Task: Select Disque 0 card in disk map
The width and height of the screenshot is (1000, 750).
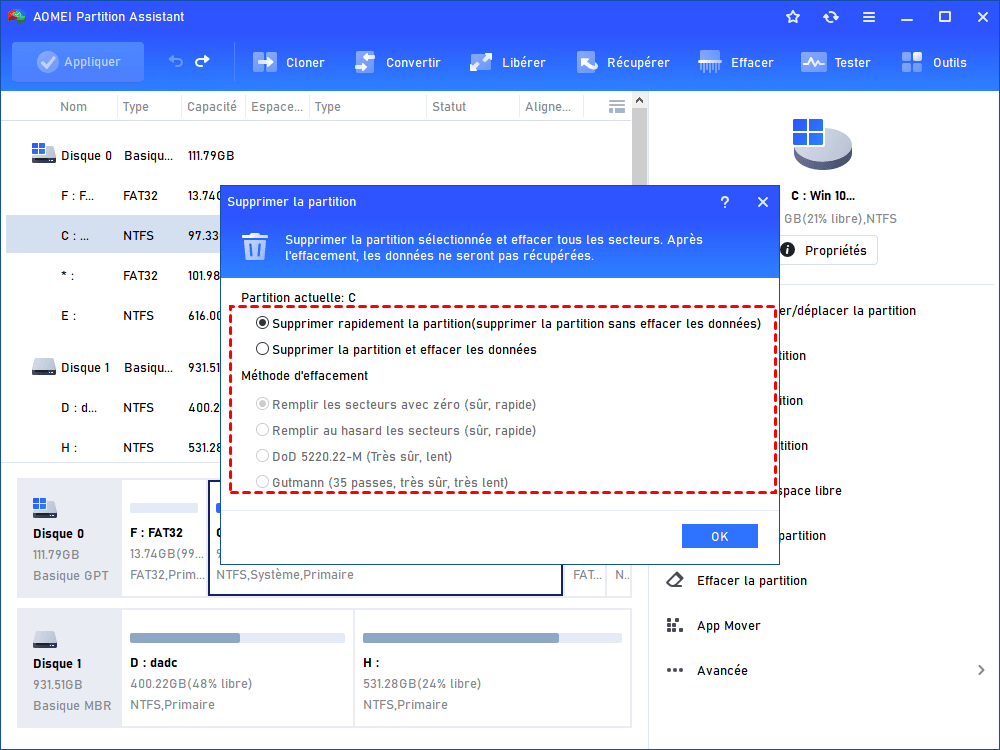Action: [70, 538]
